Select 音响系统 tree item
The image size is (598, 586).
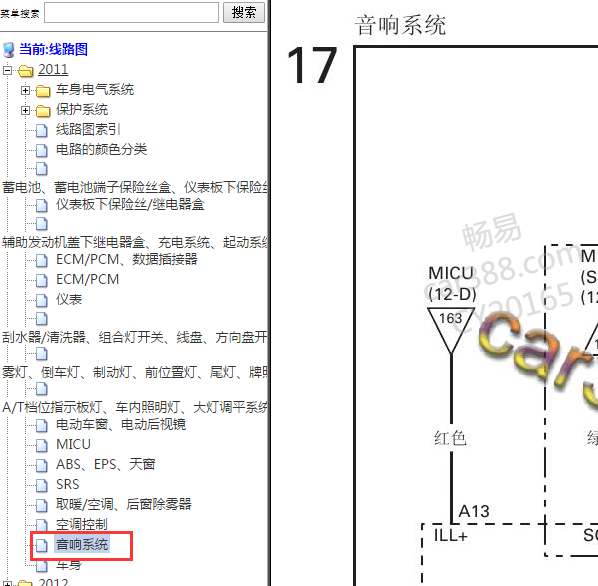click(x=82, y=544)
